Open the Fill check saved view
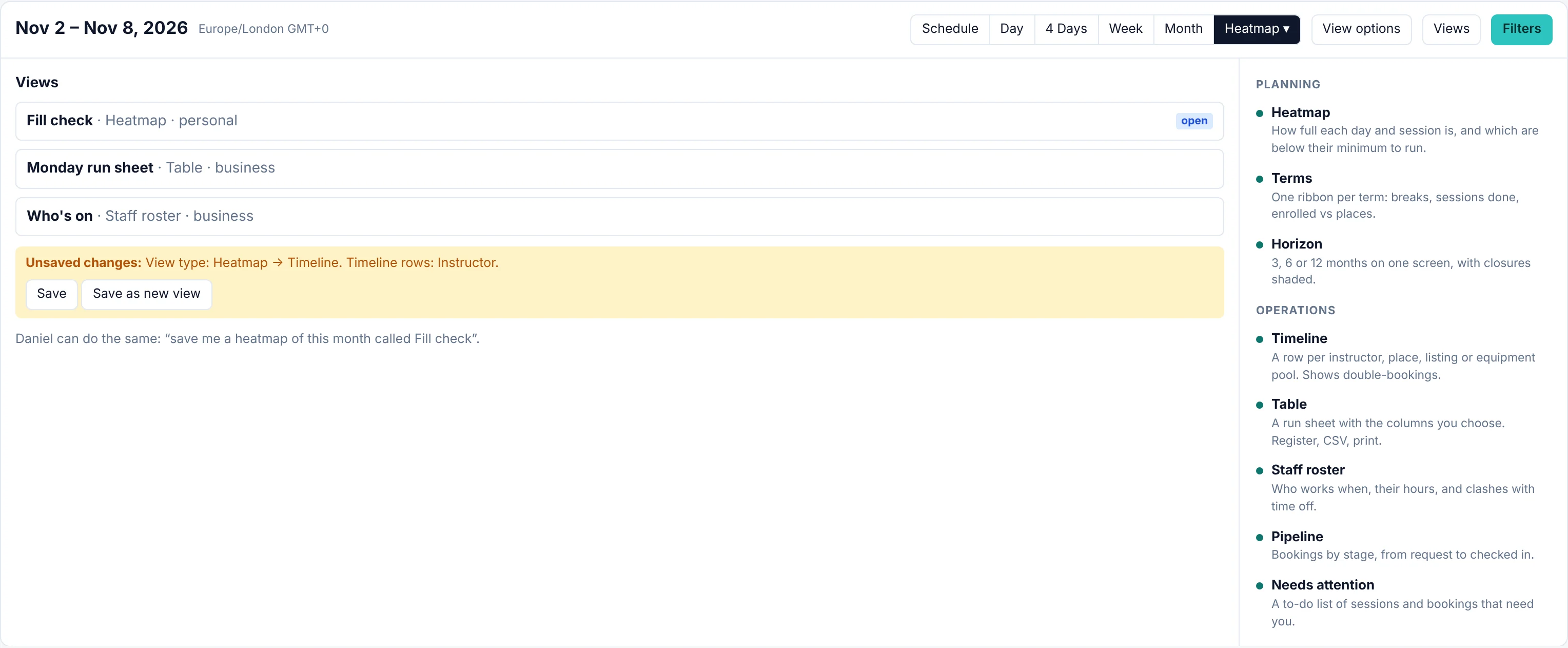The height and width of the screenshot is (648, 1568). click(x=619, y=121)
